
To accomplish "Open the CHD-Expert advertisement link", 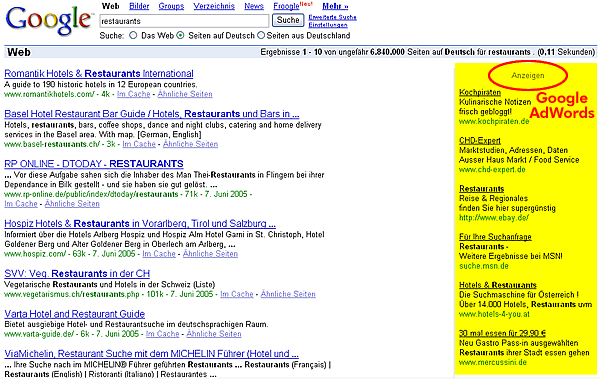I will 480,140.
